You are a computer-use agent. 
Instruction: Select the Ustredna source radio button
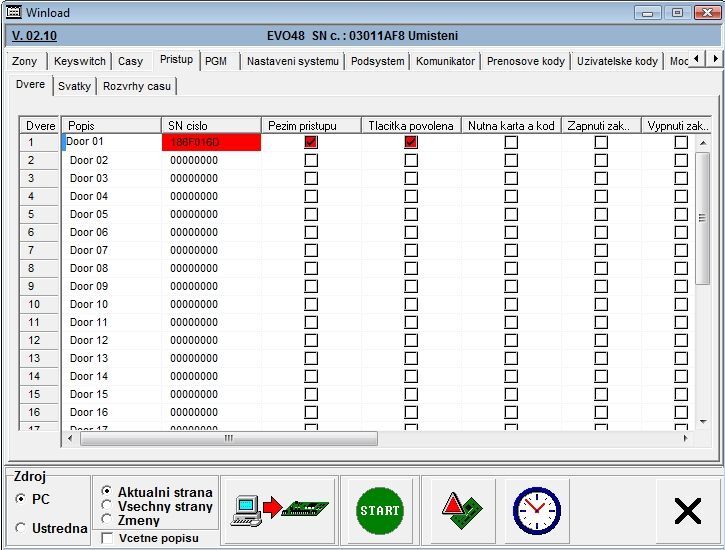pyautogui.click(x=21, y=528)
